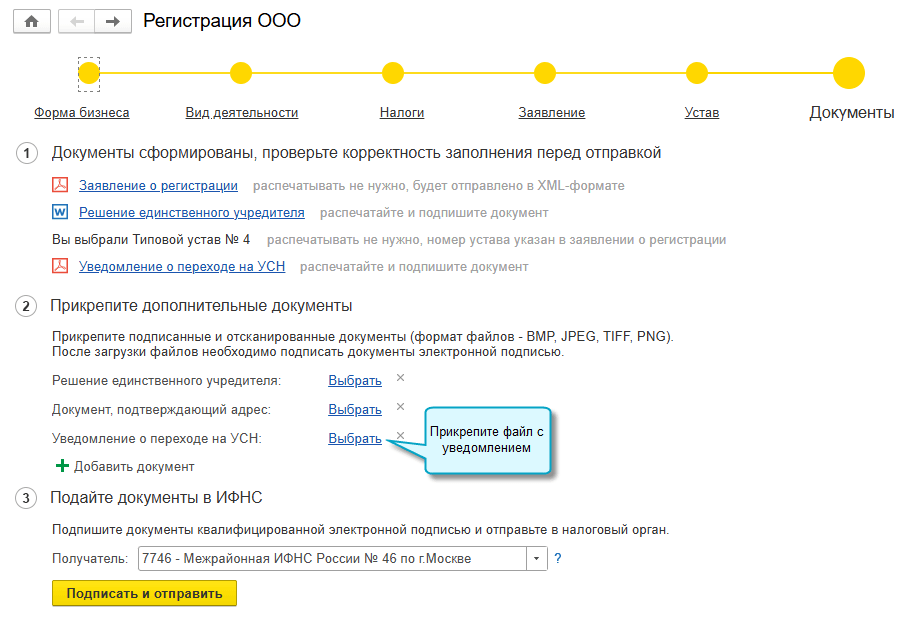Remove the address confirmation document file
Image resolution: width=909 pixels, height=631 pixels.
point(400,407)
